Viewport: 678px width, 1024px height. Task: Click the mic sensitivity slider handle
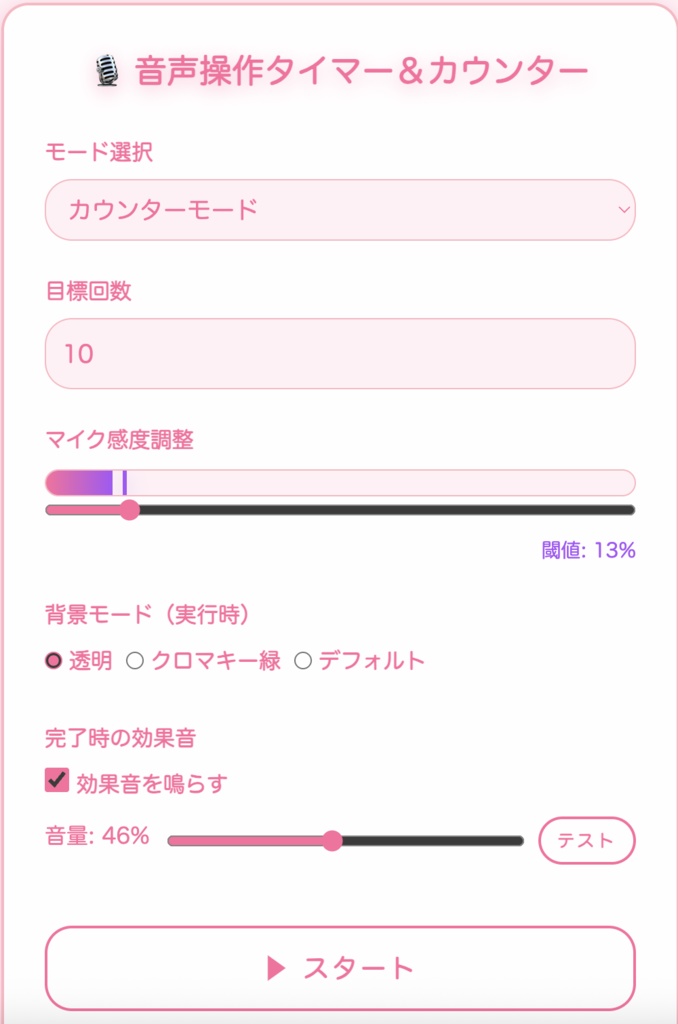(130, 510)
